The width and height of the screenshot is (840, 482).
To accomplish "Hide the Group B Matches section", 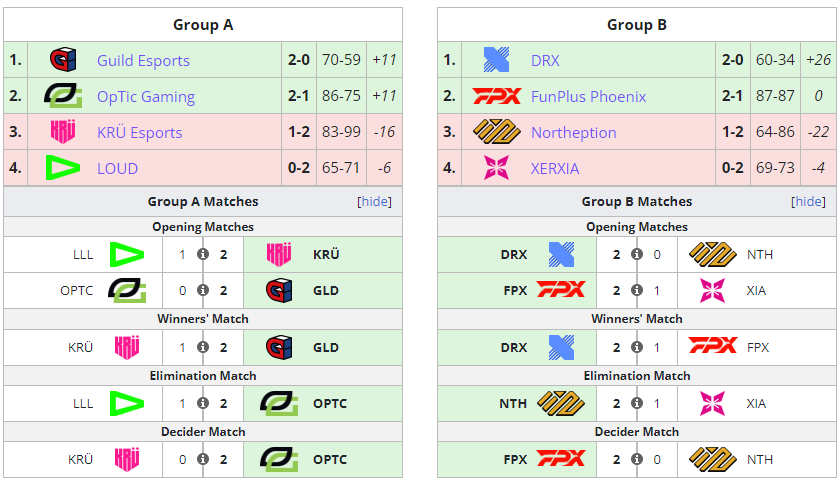I will click(808, 201).
